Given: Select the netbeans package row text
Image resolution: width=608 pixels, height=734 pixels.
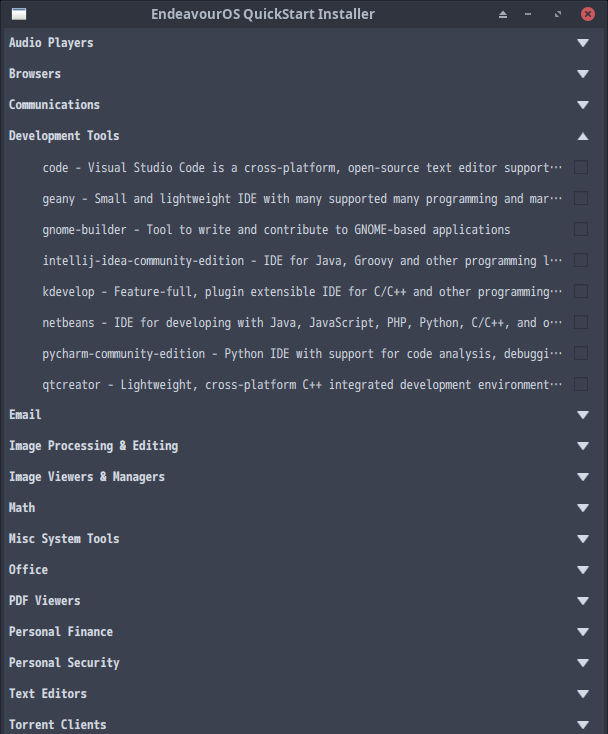Looking at the screenshot, I should [302, 323].
